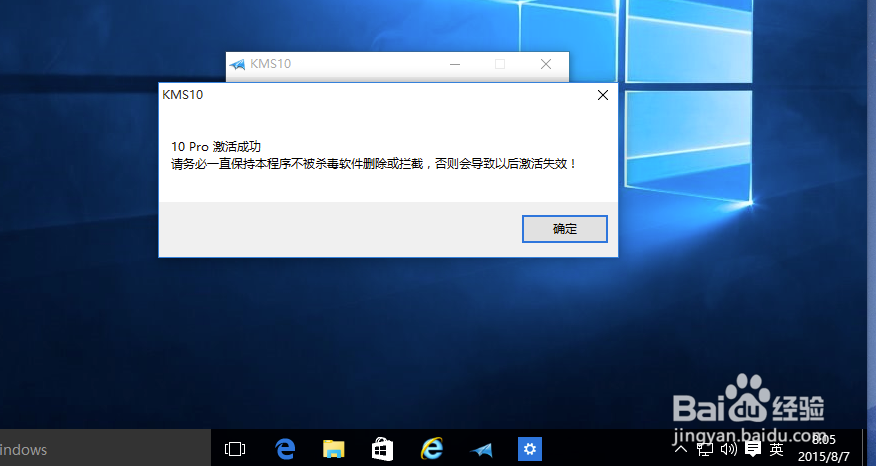Open File Explorer from the taskbar
Image resolution: width=876 pixels, height=466 pixels.
pos(334,449)
